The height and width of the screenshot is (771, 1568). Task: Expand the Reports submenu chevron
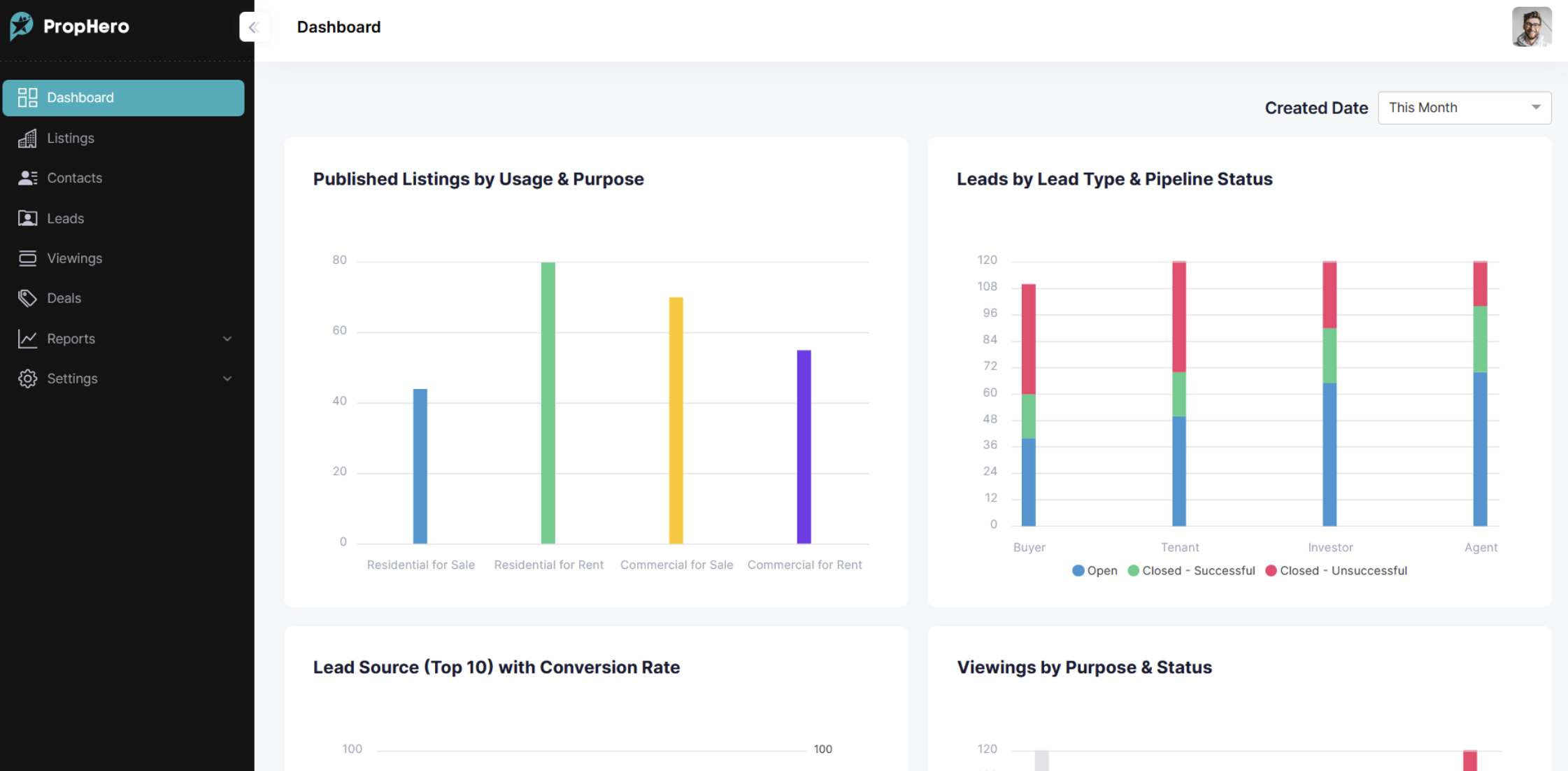coord(227,338)
